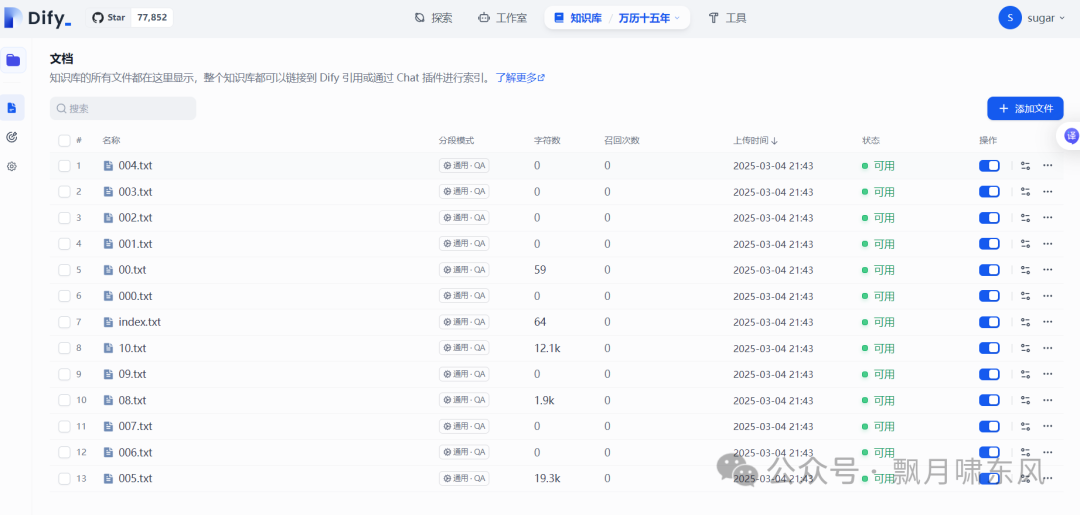Click the floating translate widget icon
The image size is (1080, 515).
[x=1071, y=136]
